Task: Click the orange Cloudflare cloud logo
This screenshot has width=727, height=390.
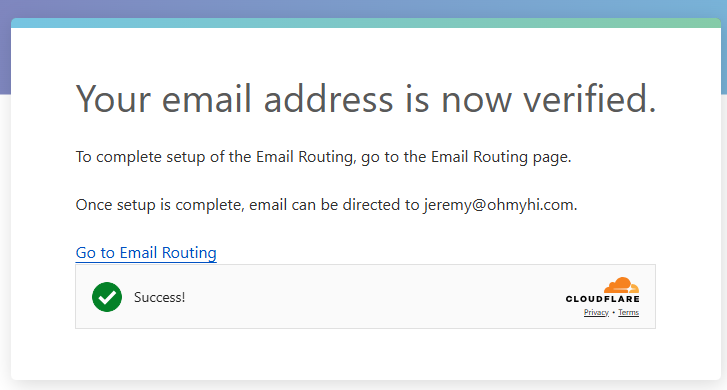Action: 621,285
